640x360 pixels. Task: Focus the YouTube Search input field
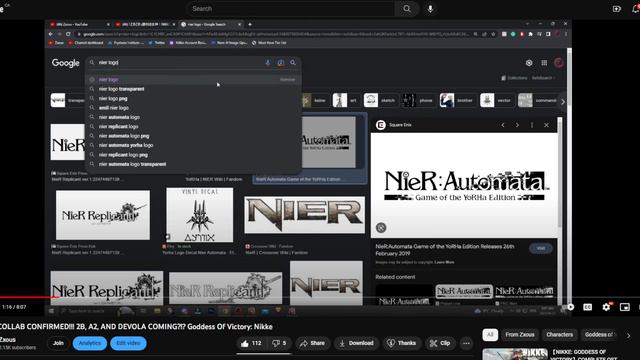tap(291, 9)
